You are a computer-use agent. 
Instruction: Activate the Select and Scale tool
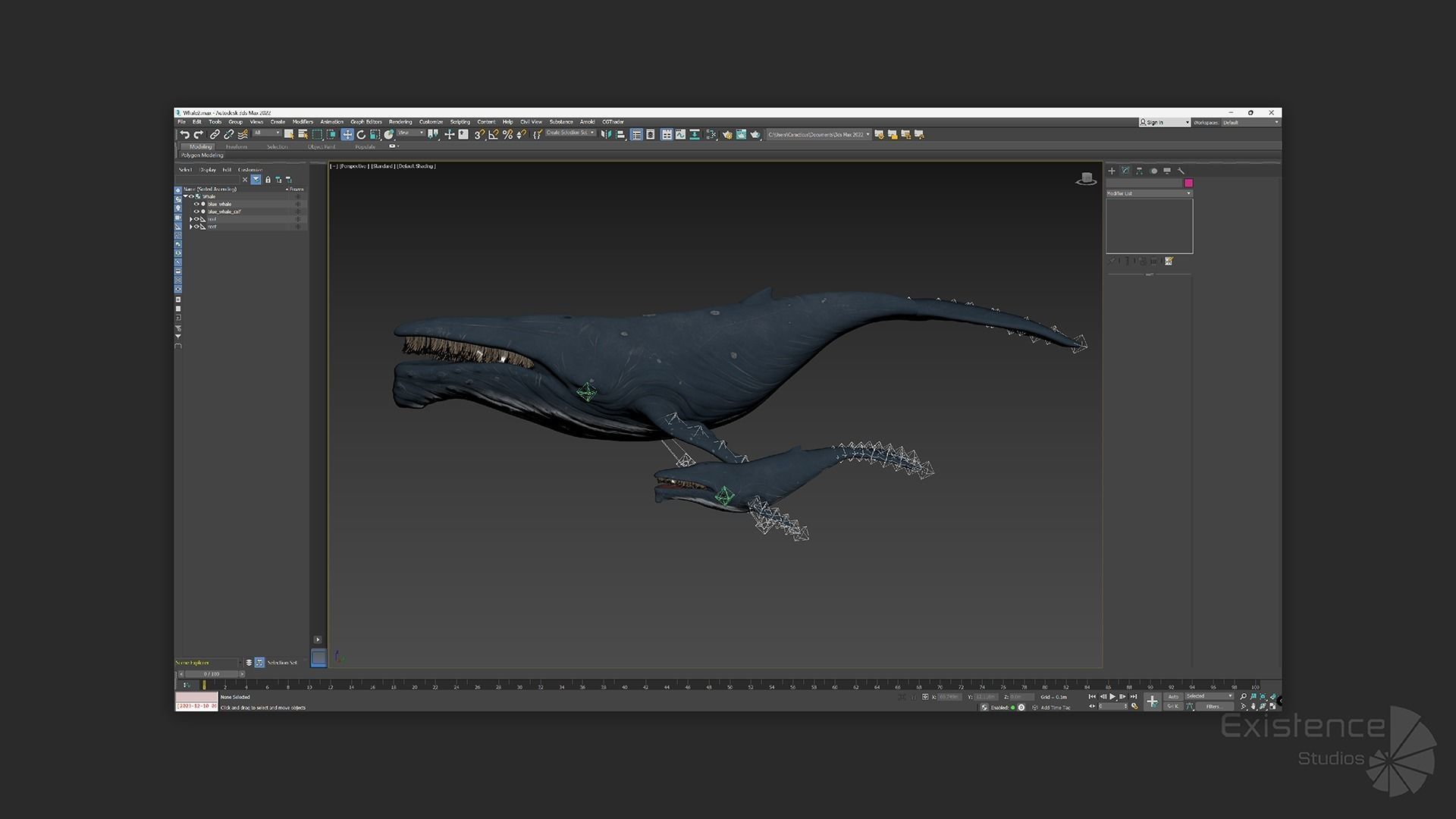(375, 134)
